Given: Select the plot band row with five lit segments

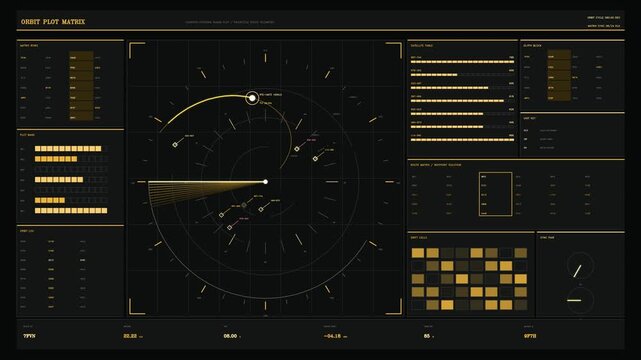Looking at the screenshot, I should [71, 200].
